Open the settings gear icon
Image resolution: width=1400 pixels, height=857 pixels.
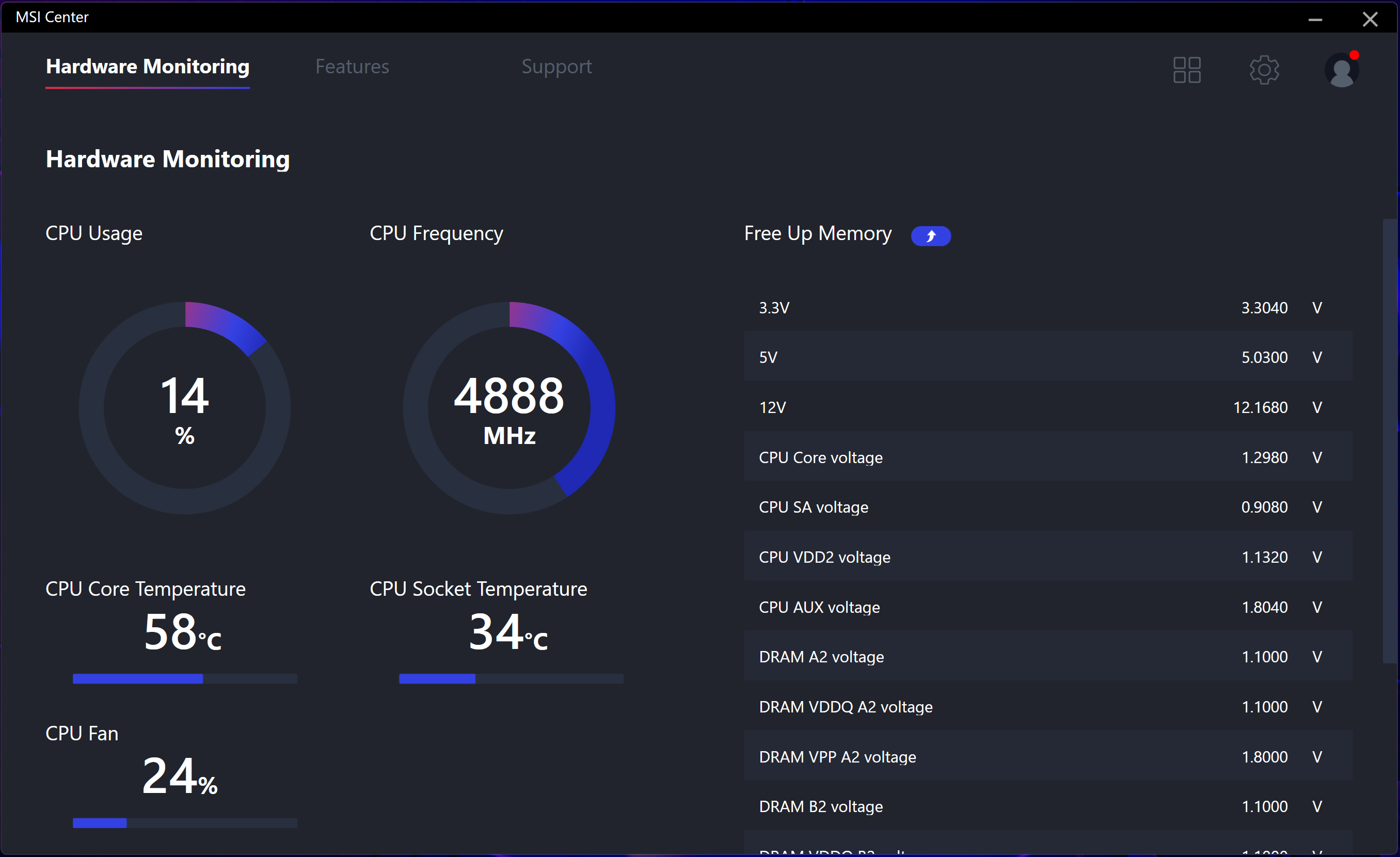click(x=1264, y=70)
